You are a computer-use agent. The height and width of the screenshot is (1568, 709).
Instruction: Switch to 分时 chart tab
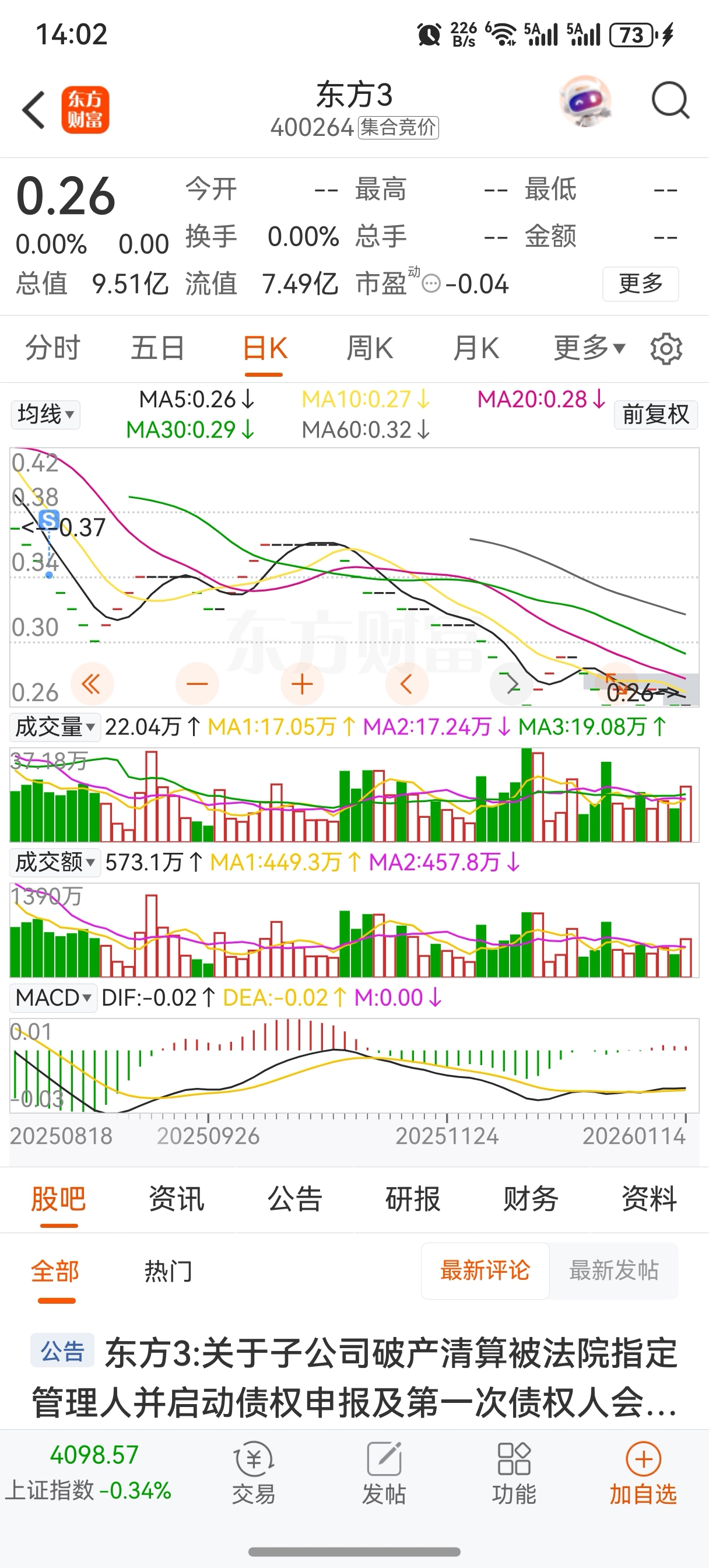point(53,348)
